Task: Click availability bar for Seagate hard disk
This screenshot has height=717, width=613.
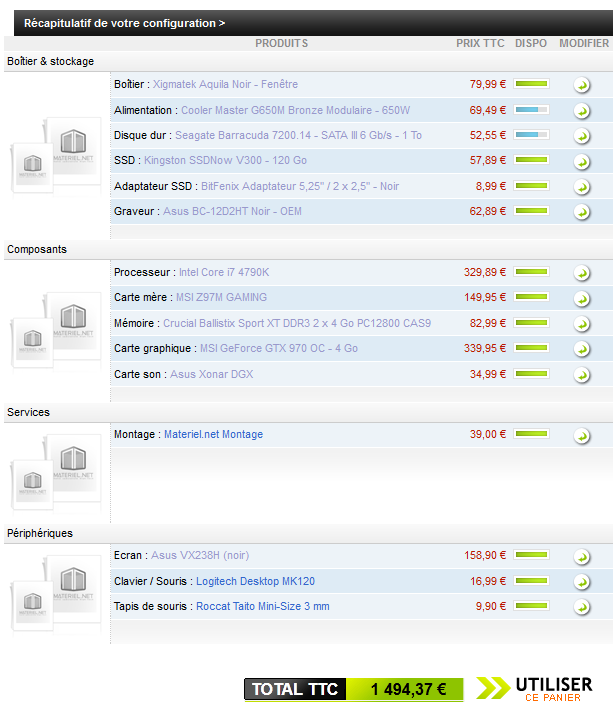Action: [531, 135]
